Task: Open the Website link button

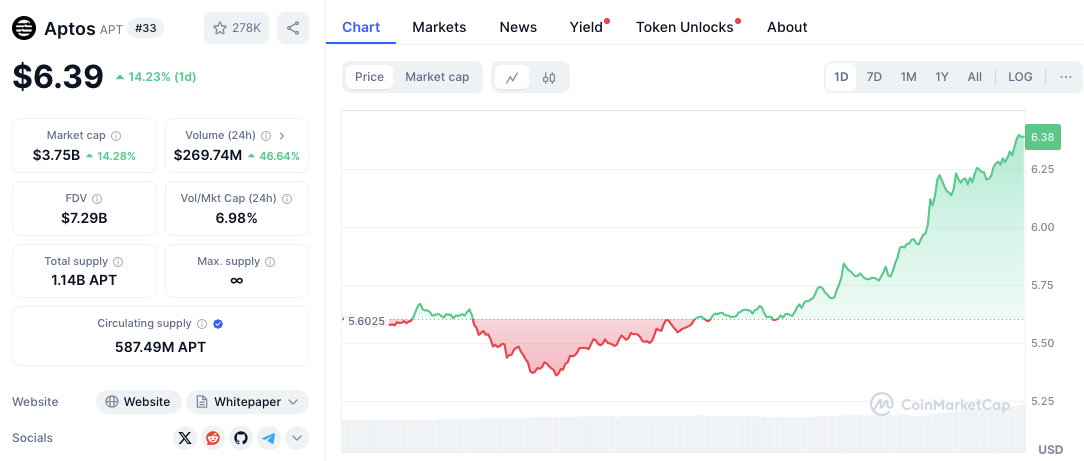Action: click(138, 402)
